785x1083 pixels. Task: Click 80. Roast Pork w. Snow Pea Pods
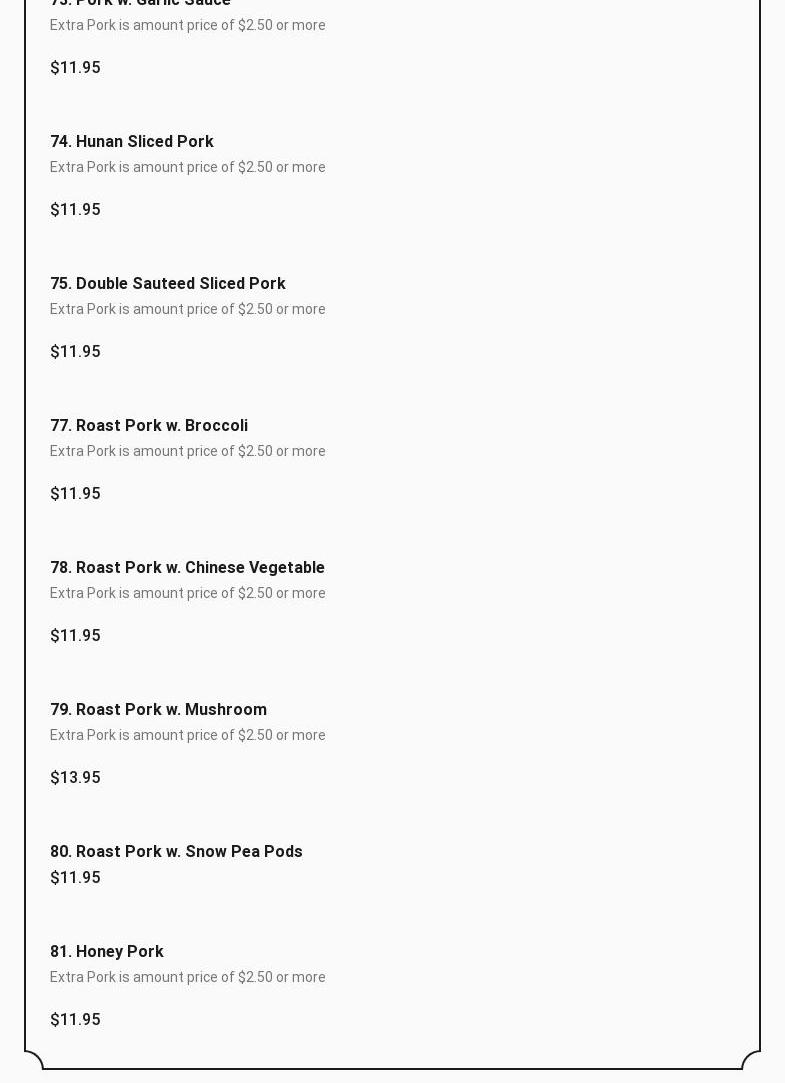pos(176,852)
